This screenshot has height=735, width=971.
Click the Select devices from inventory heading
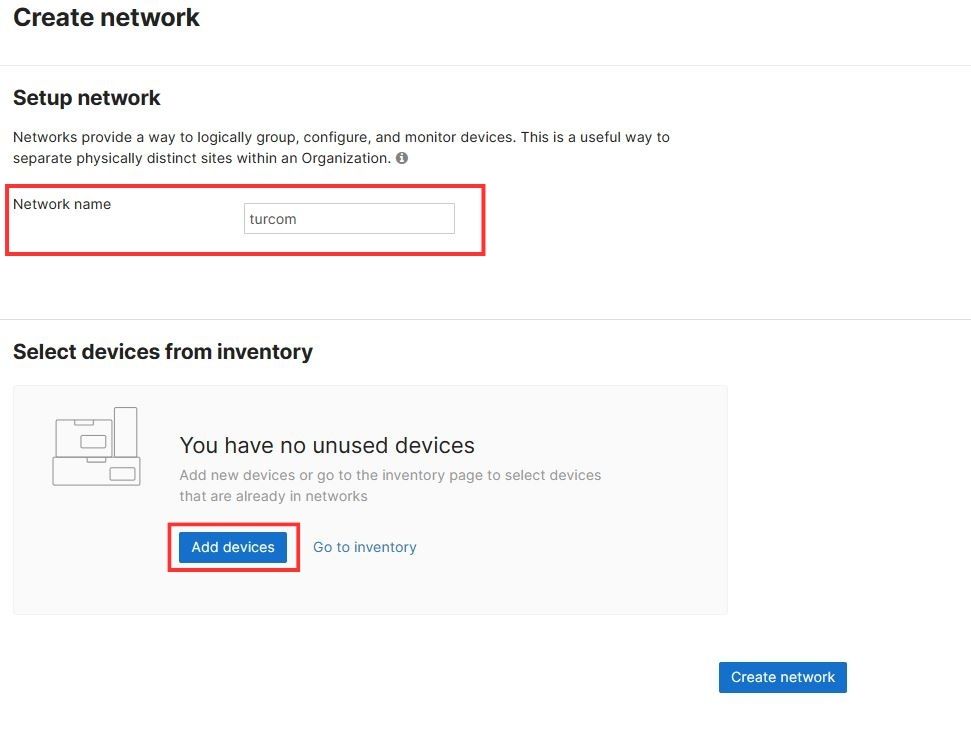point(163,352)
